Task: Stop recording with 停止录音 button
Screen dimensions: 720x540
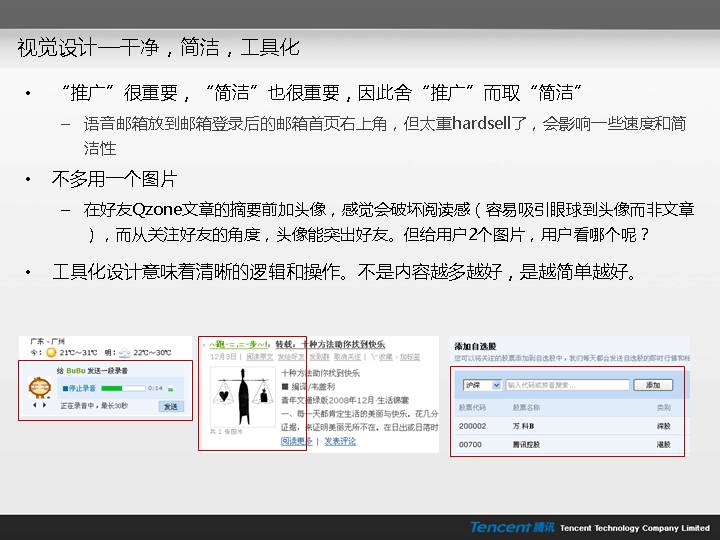Action: [x=78, y=387]
